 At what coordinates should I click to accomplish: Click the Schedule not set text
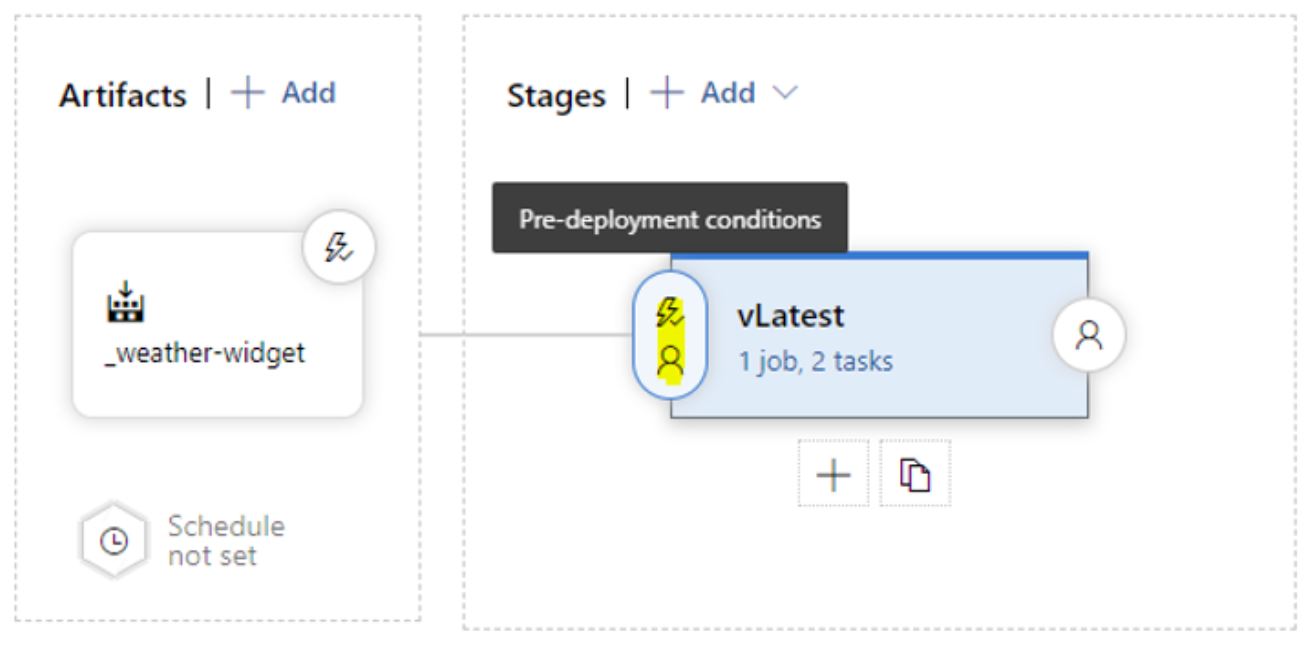coord(226,540)
